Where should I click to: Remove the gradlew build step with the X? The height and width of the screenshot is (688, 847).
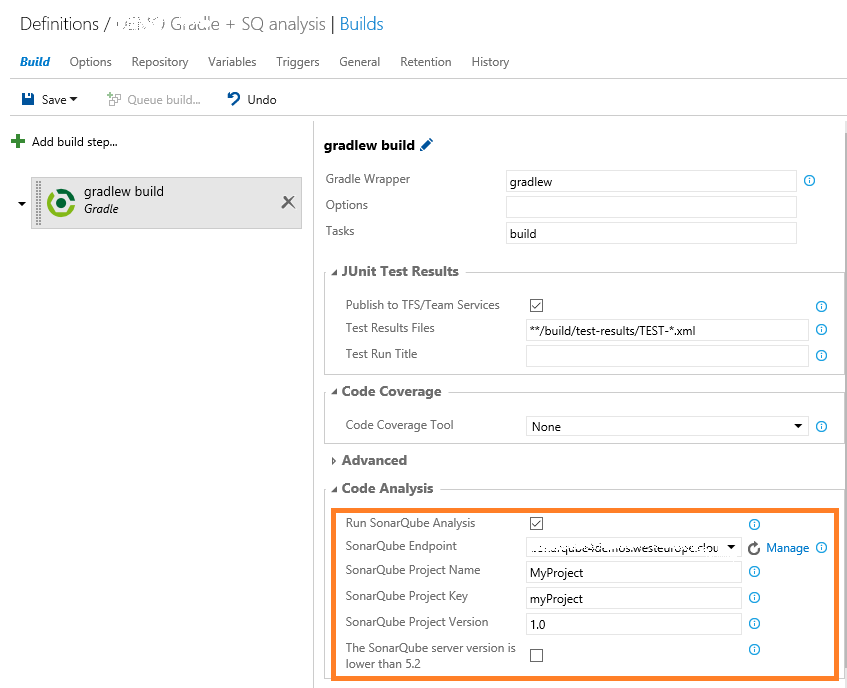coord(288,201)
